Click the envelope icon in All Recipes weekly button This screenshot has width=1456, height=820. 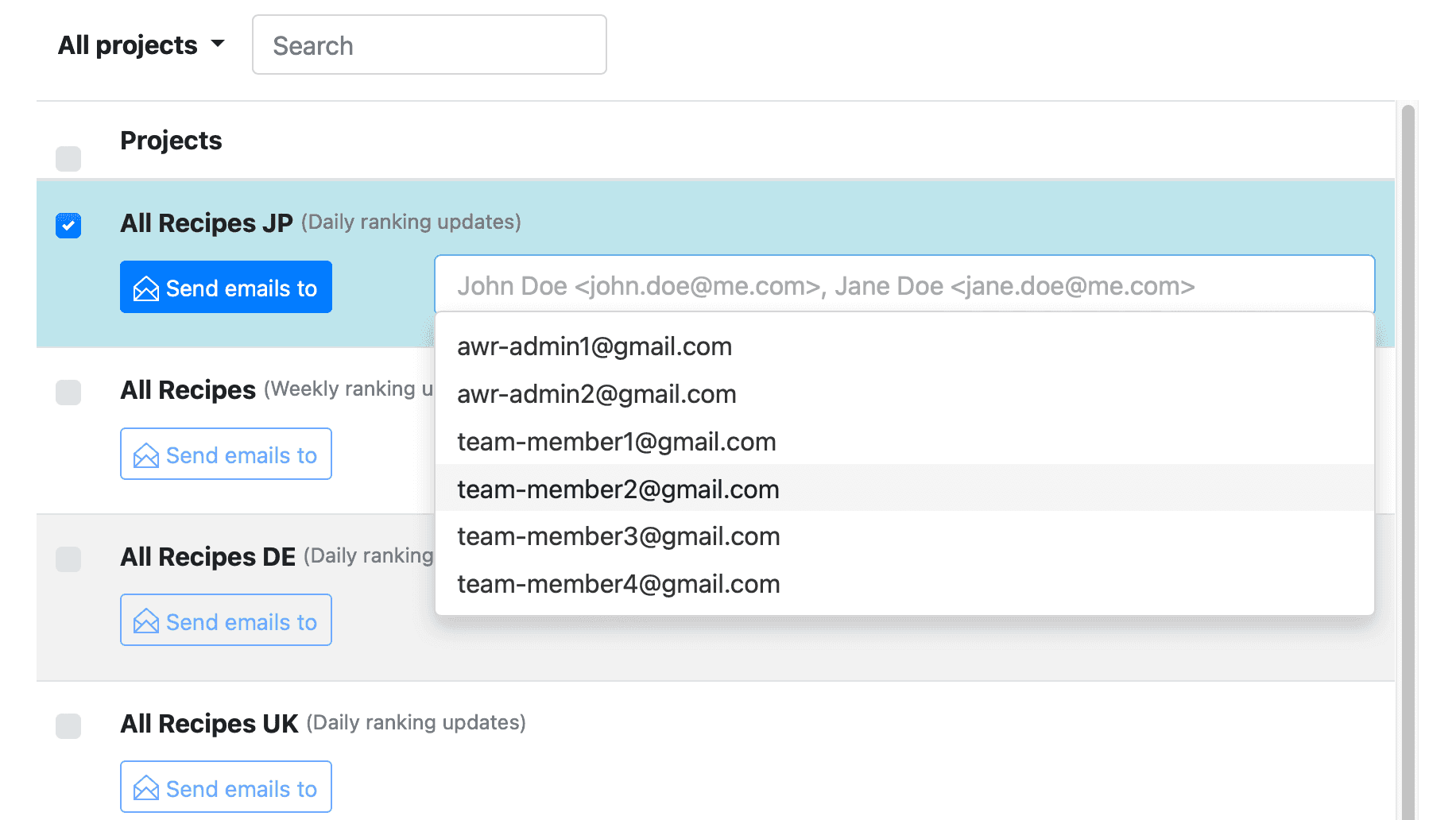coord(146,455)
